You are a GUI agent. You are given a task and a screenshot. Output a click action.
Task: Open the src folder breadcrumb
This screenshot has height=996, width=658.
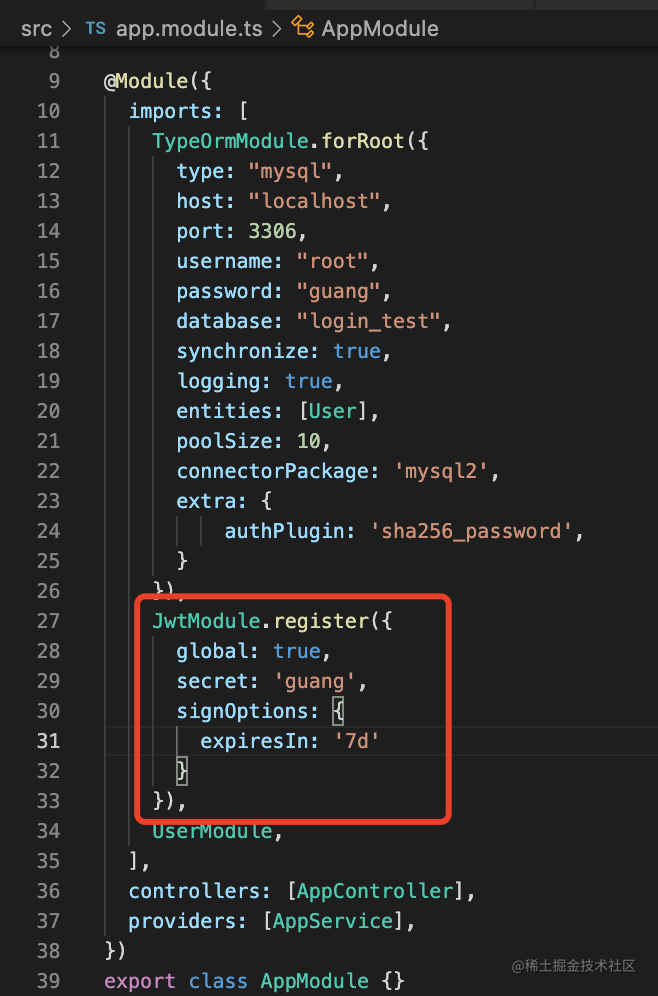[x=36, y=28]
